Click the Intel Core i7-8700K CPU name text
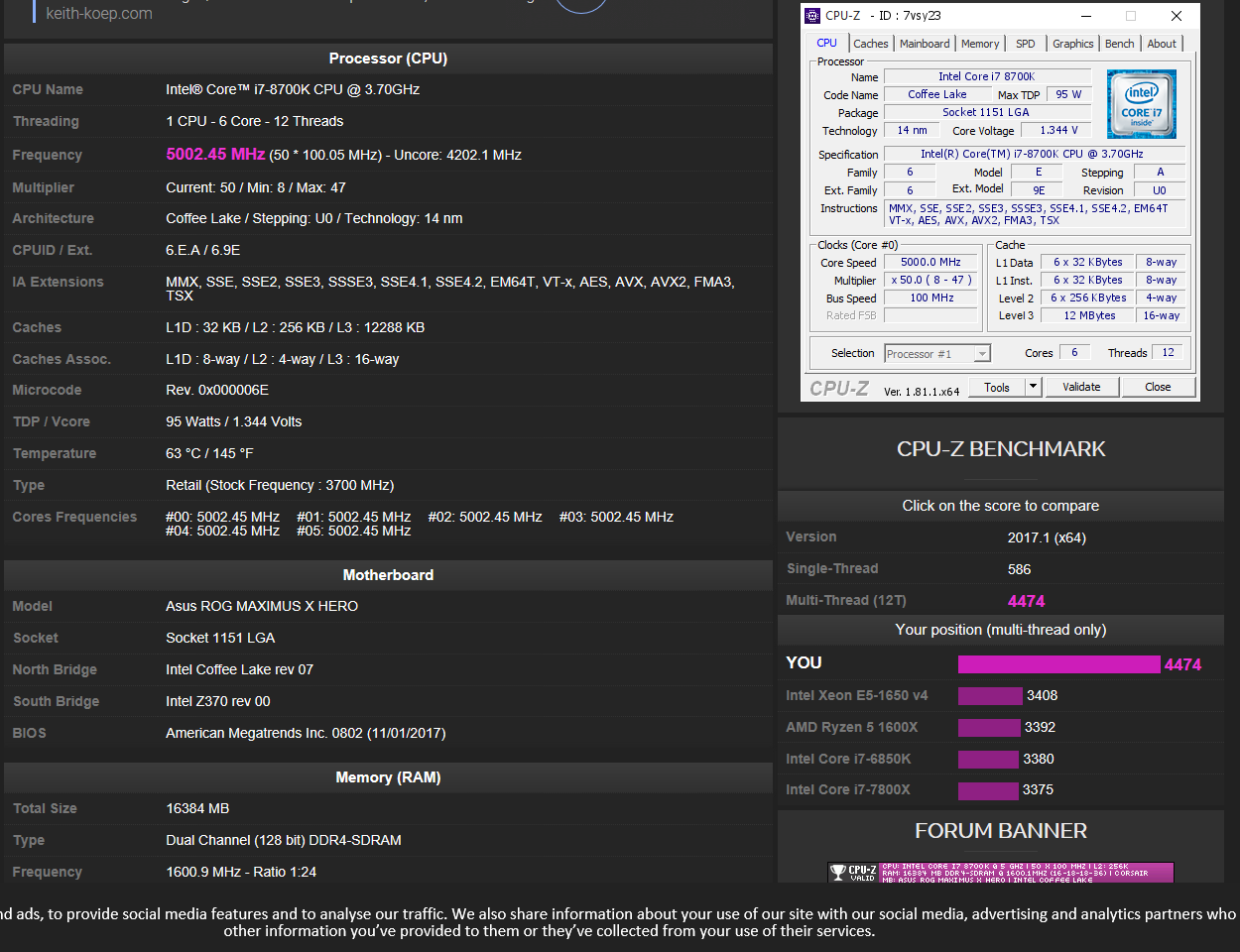The height and width of the screenshot is (952, 1240). pyautogui.click(x=293, y=89)
